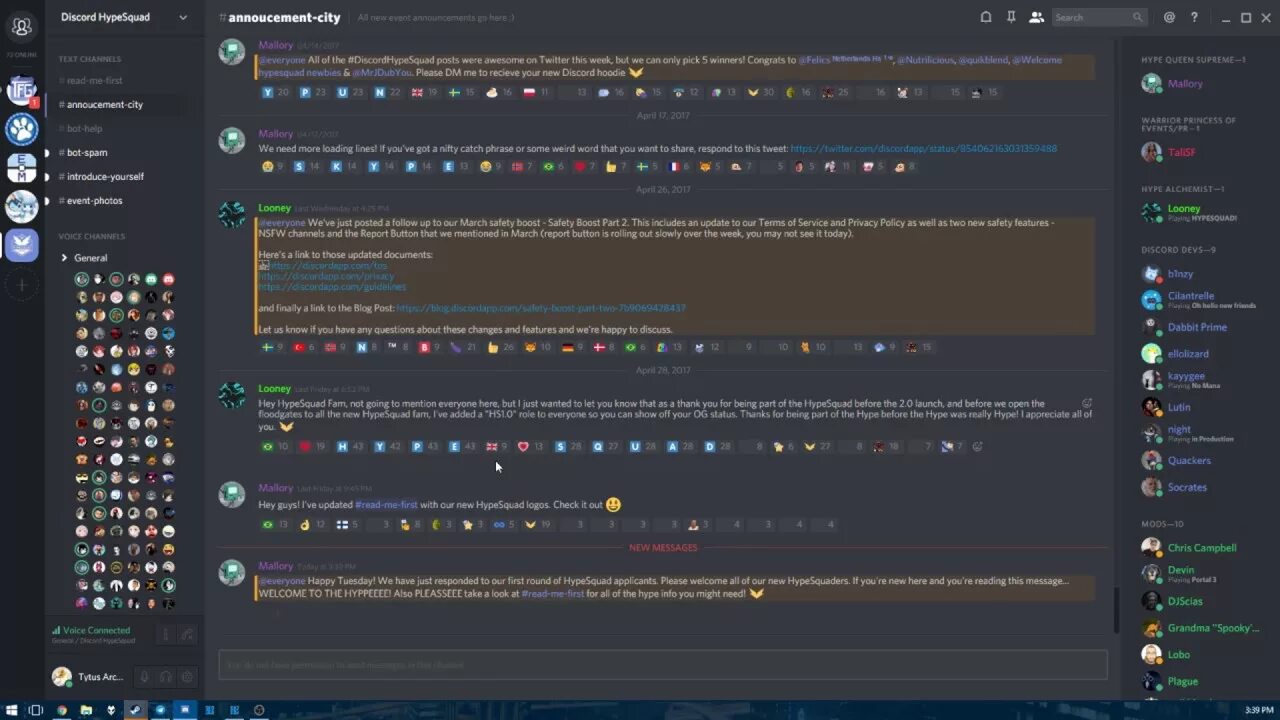Open User Settings gear
Image resolution: width=1280 pixels, height=720 pixels.
click(186, 677)
